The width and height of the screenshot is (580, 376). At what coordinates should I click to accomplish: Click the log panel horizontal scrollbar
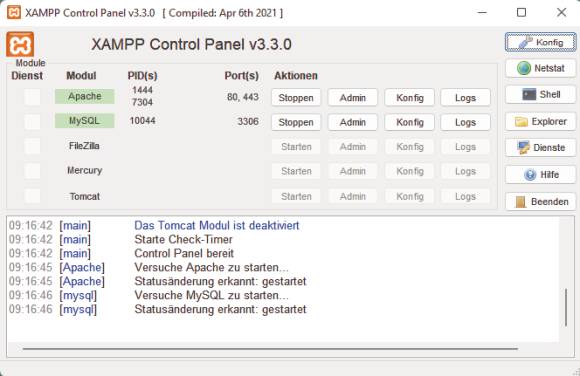(270, 349)
